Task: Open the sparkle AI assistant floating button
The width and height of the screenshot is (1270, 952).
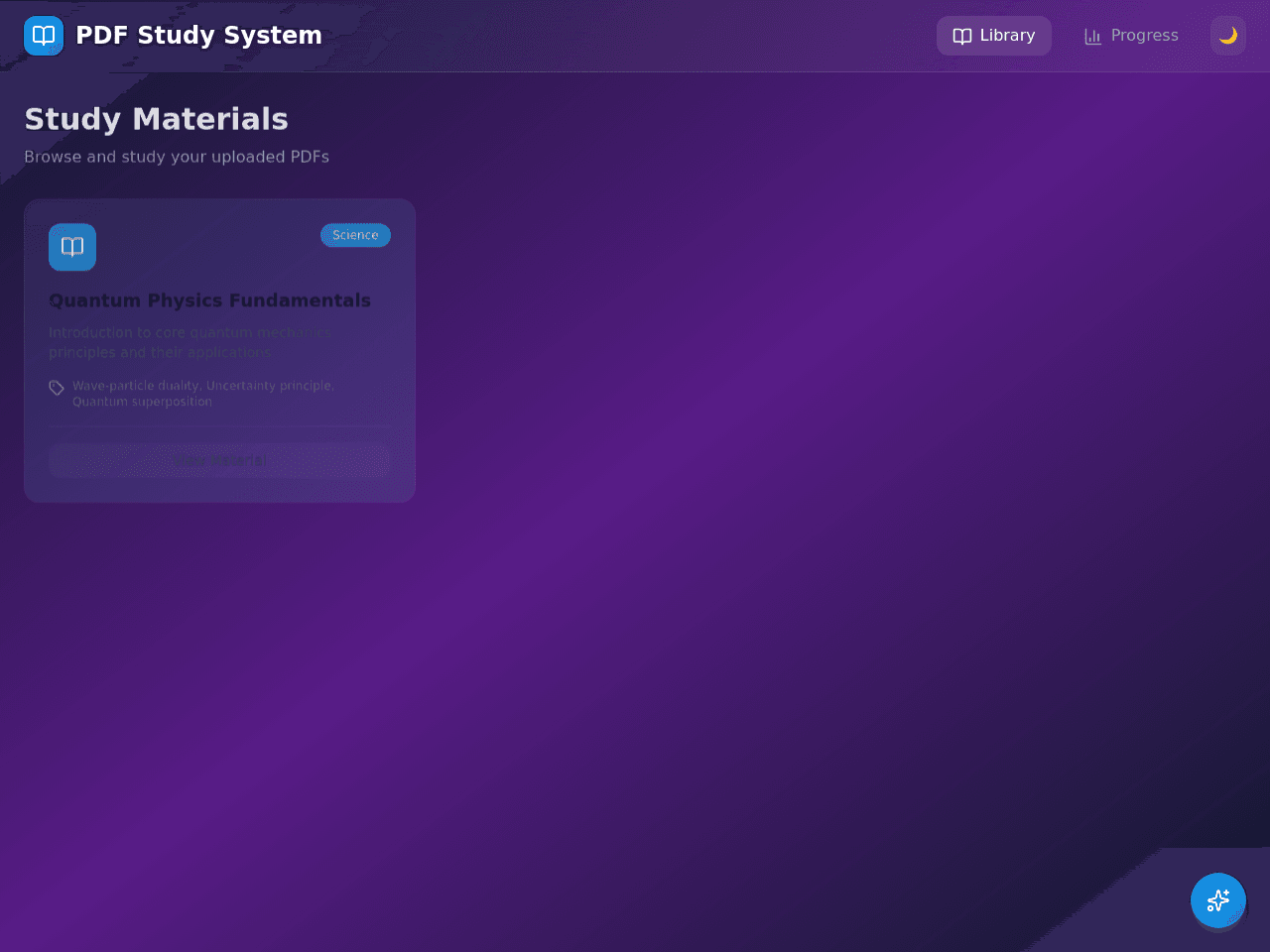Action: click(1218, 900)
